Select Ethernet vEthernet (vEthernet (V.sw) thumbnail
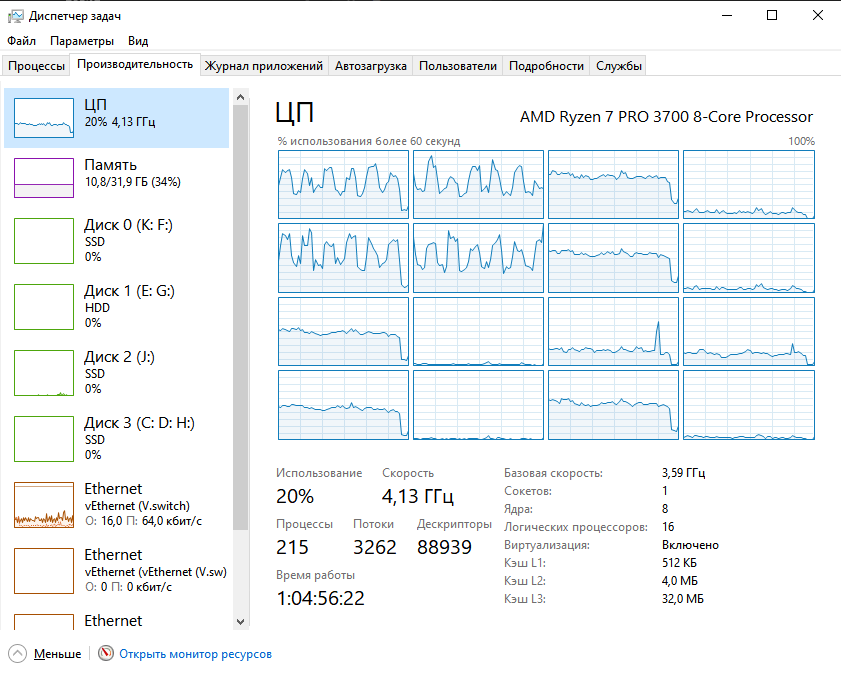 point(43,571)
